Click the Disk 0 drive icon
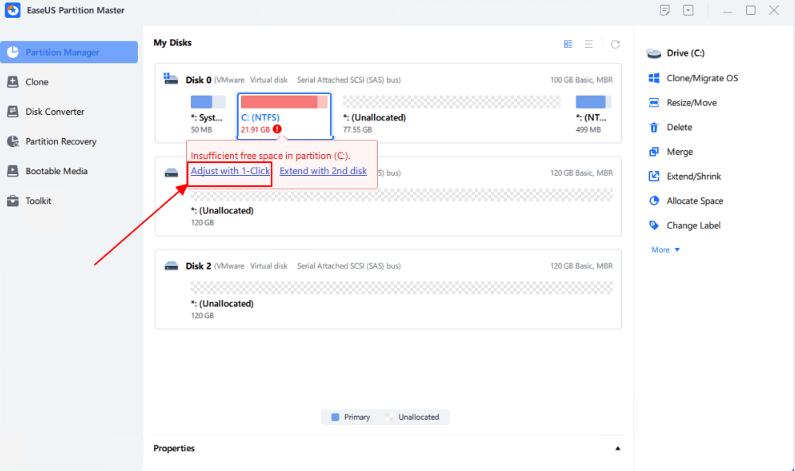 [170, 79]
